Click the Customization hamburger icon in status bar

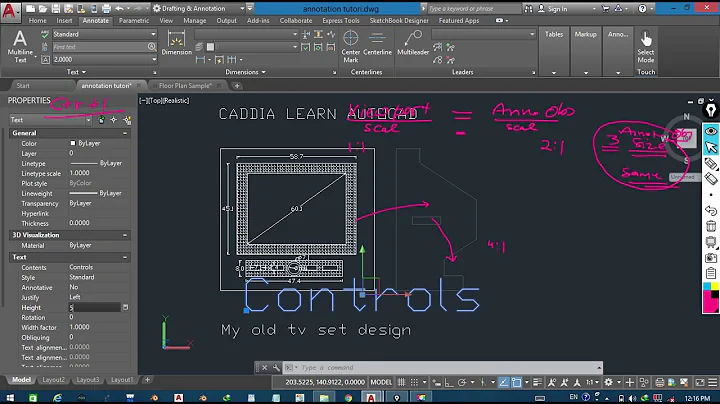point(713,382)
